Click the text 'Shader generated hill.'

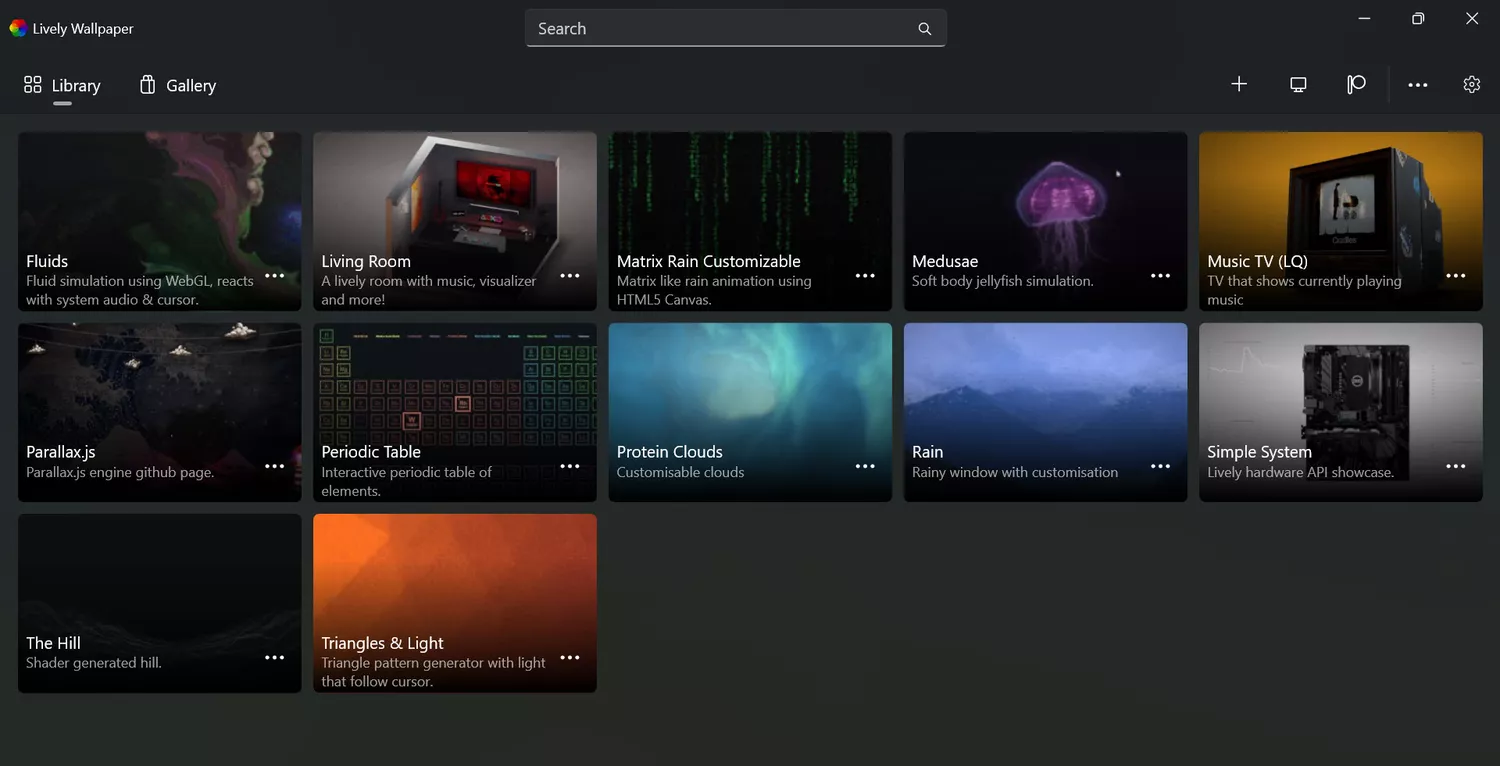[94, 663]
